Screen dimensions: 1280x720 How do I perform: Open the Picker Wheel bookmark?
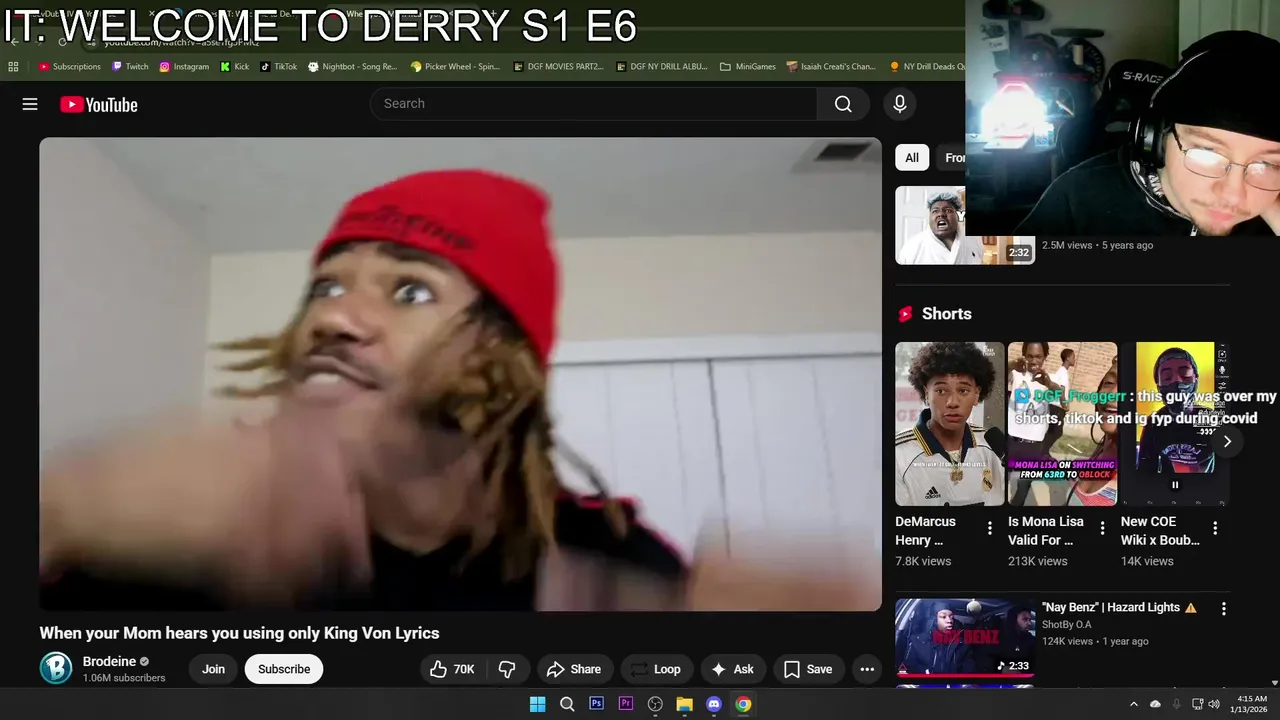click(x=455, y=67)
